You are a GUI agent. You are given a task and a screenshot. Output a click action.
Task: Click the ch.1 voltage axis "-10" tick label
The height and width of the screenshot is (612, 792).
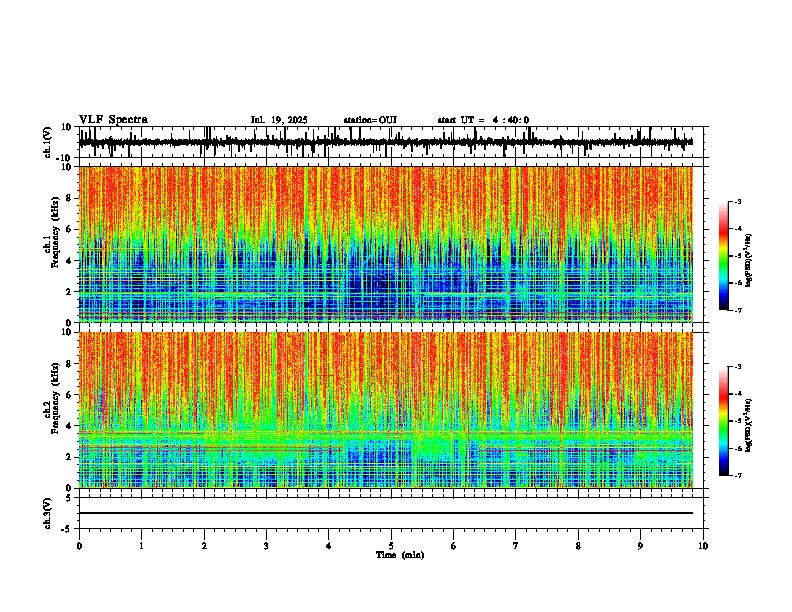(x=65, y=158)
